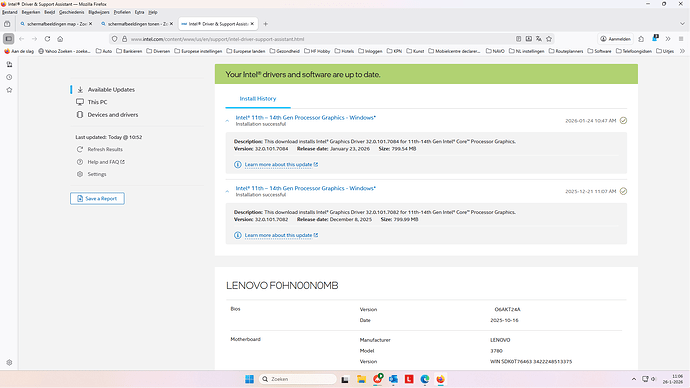Viewport: 690px width, 388px height.
Task: Open a new tab with plus button
Action: (265, 24)
